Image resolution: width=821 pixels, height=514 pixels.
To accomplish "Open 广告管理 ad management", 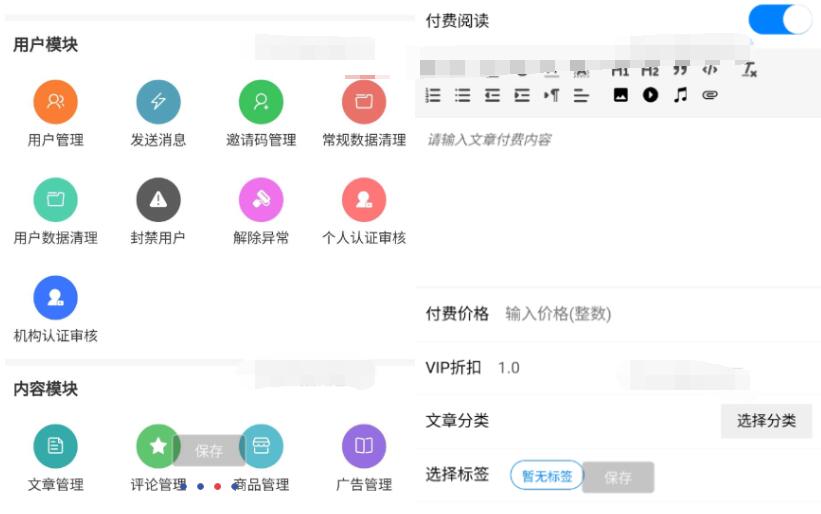I will [364, 447].
